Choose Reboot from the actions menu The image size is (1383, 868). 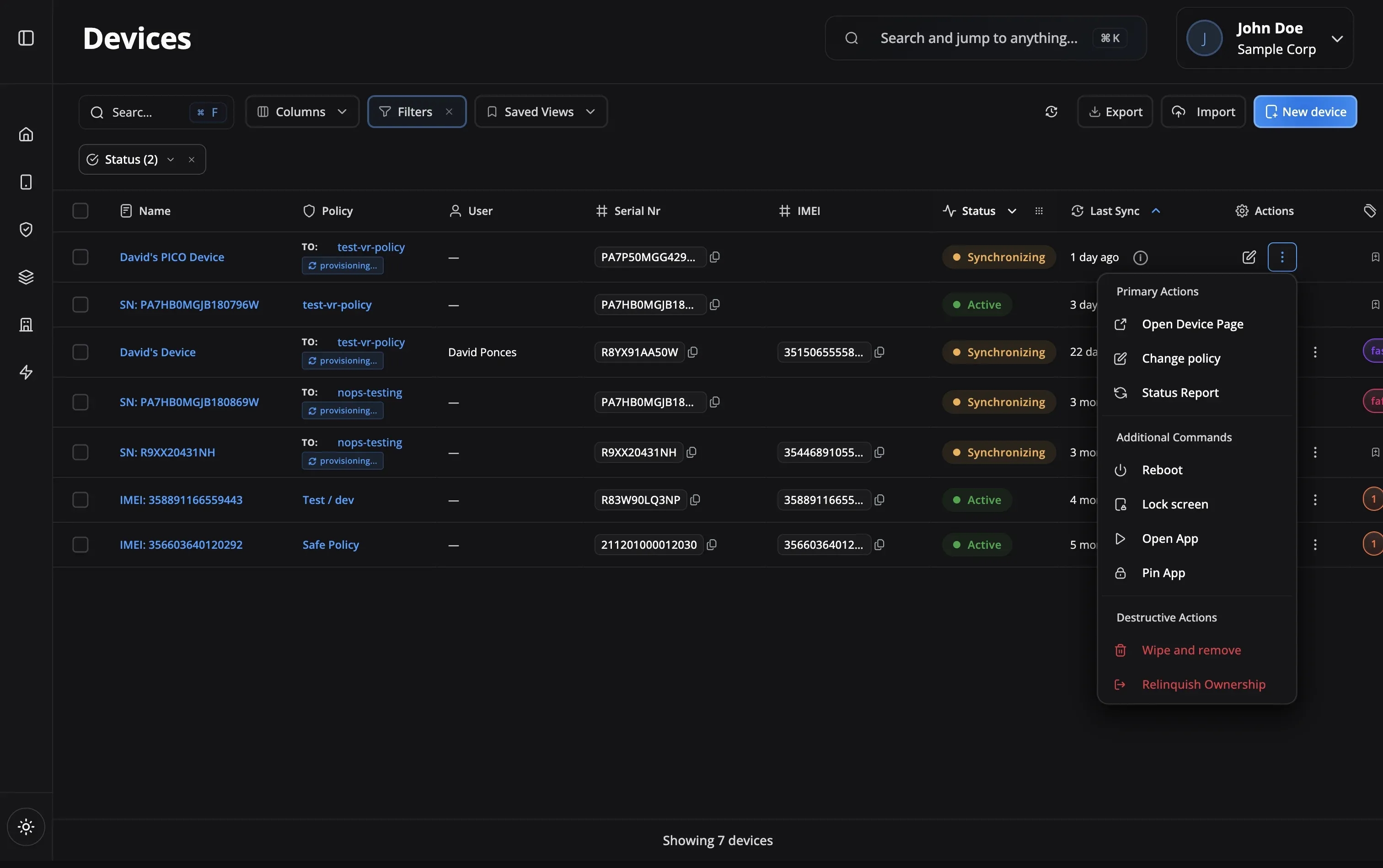point(1162,470)
